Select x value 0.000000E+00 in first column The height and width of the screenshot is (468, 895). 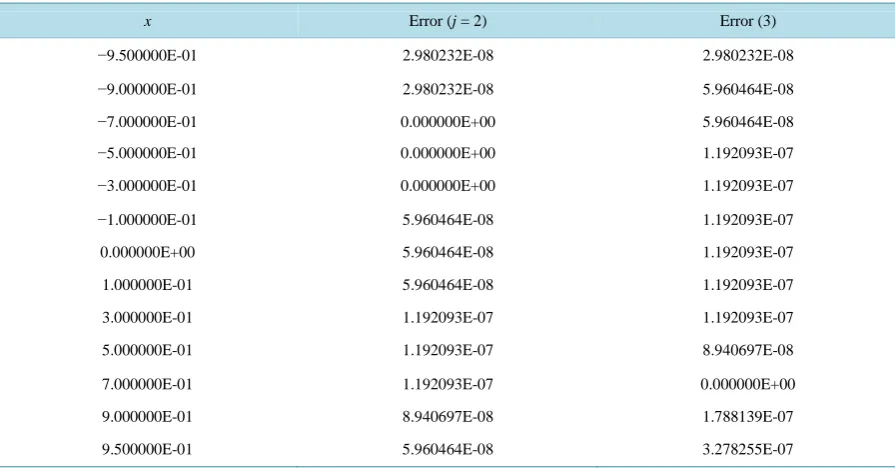click(147, 252)
